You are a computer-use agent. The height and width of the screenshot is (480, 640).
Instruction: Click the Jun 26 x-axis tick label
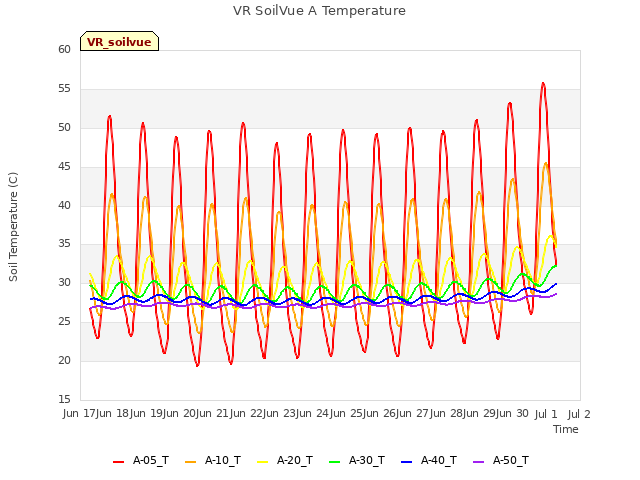[x=380, y=414]
